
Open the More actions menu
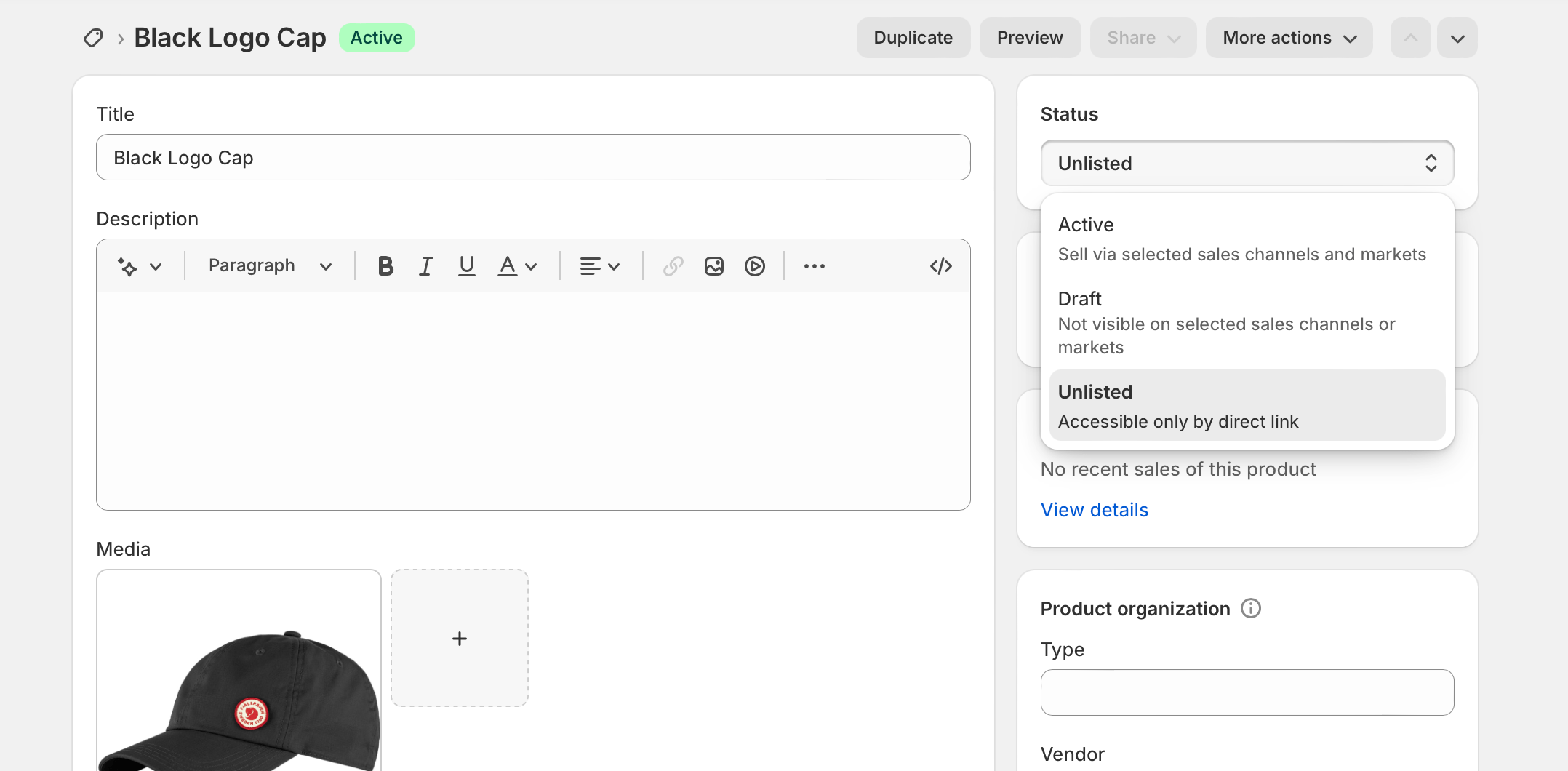1289,38
